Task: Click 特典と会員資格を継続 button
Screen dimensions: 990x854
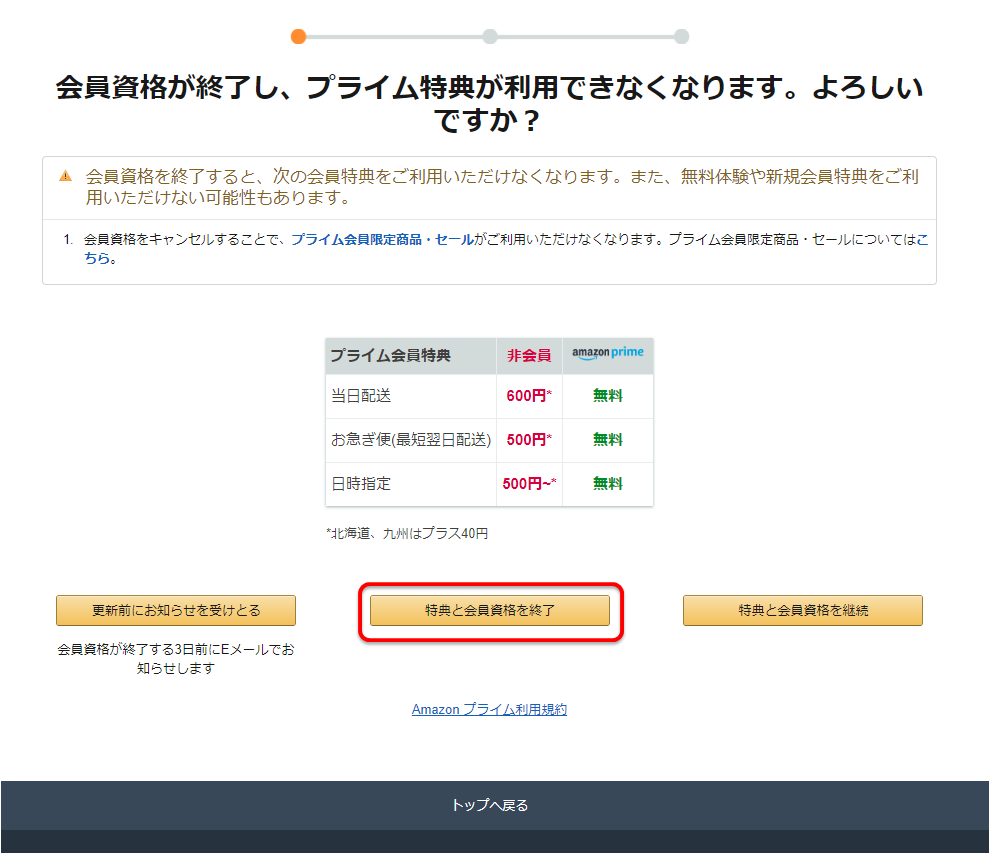Action: coord(802,610)
